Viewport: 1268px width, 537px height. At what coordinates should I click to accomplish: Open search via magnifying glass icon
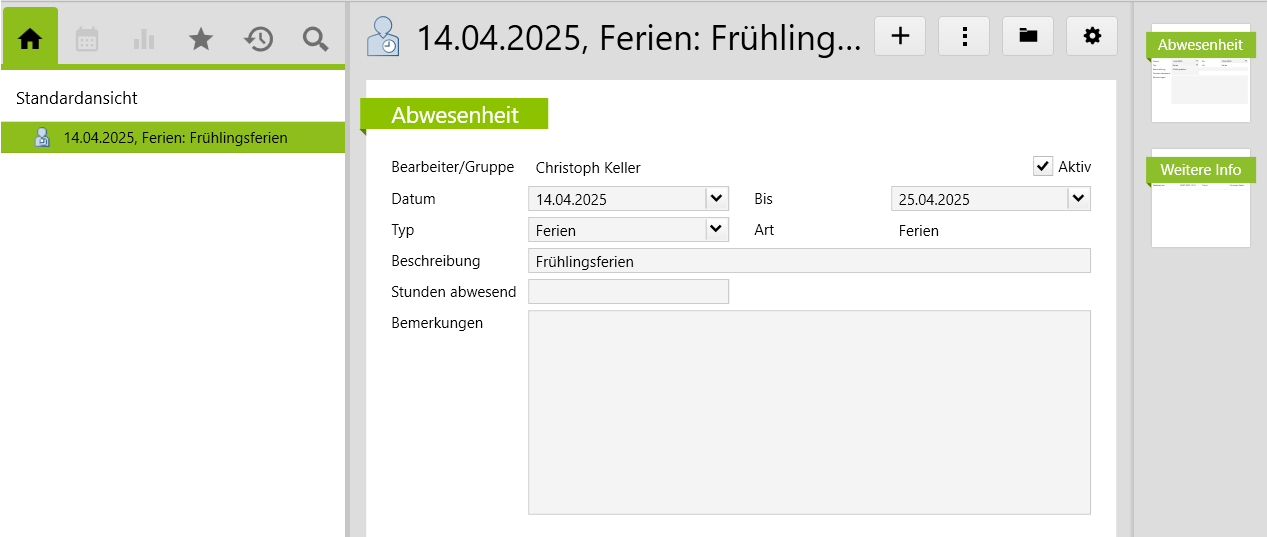tap(315, 39)
